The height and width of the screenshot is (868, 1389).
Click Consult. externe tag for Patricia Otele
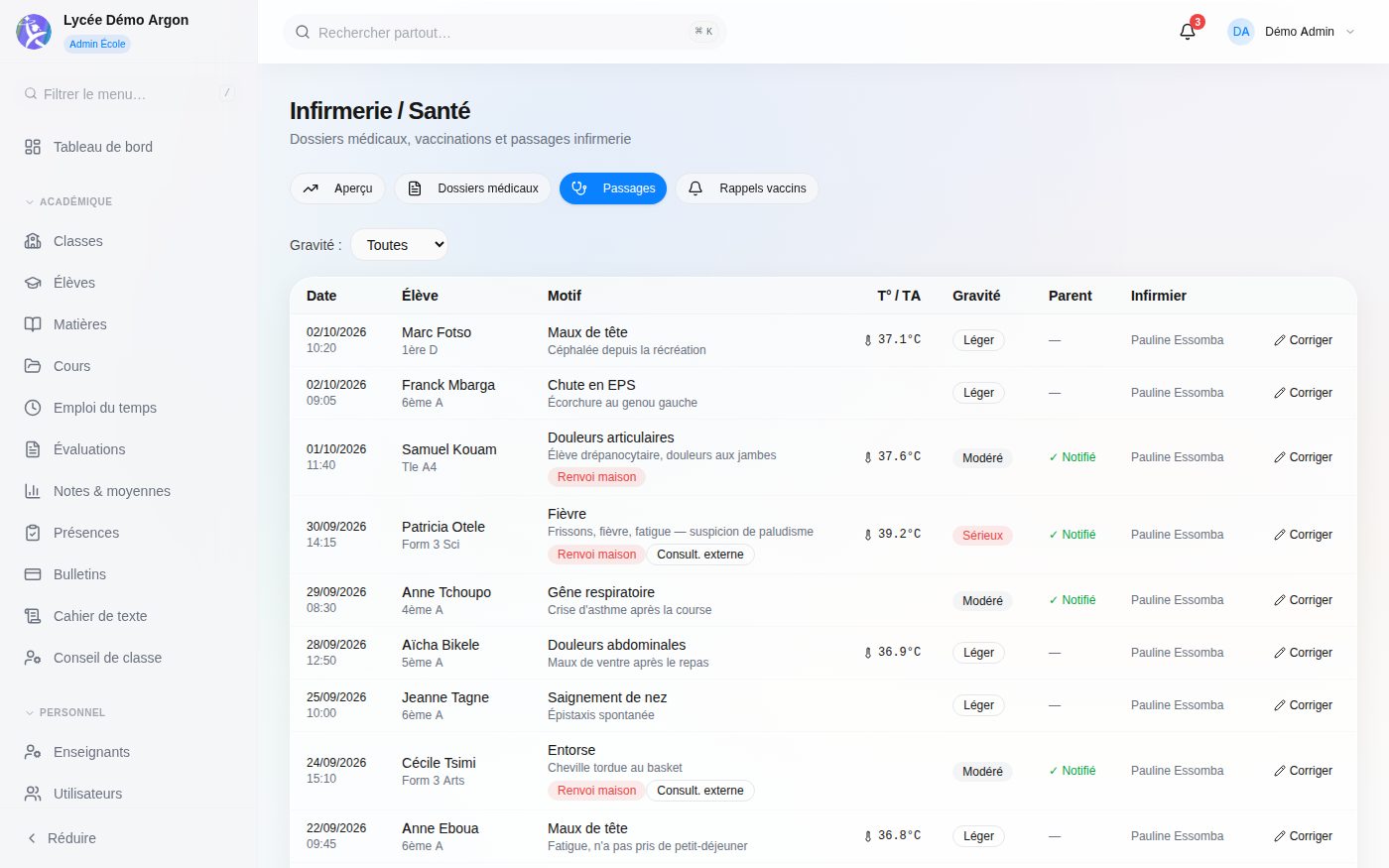tap(700, 555)
